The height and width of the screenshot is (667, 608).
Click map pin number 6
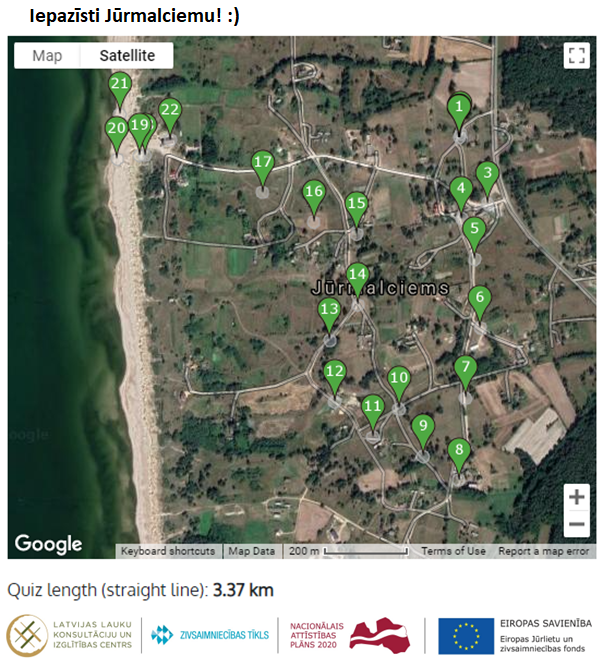tap(479, 299)
